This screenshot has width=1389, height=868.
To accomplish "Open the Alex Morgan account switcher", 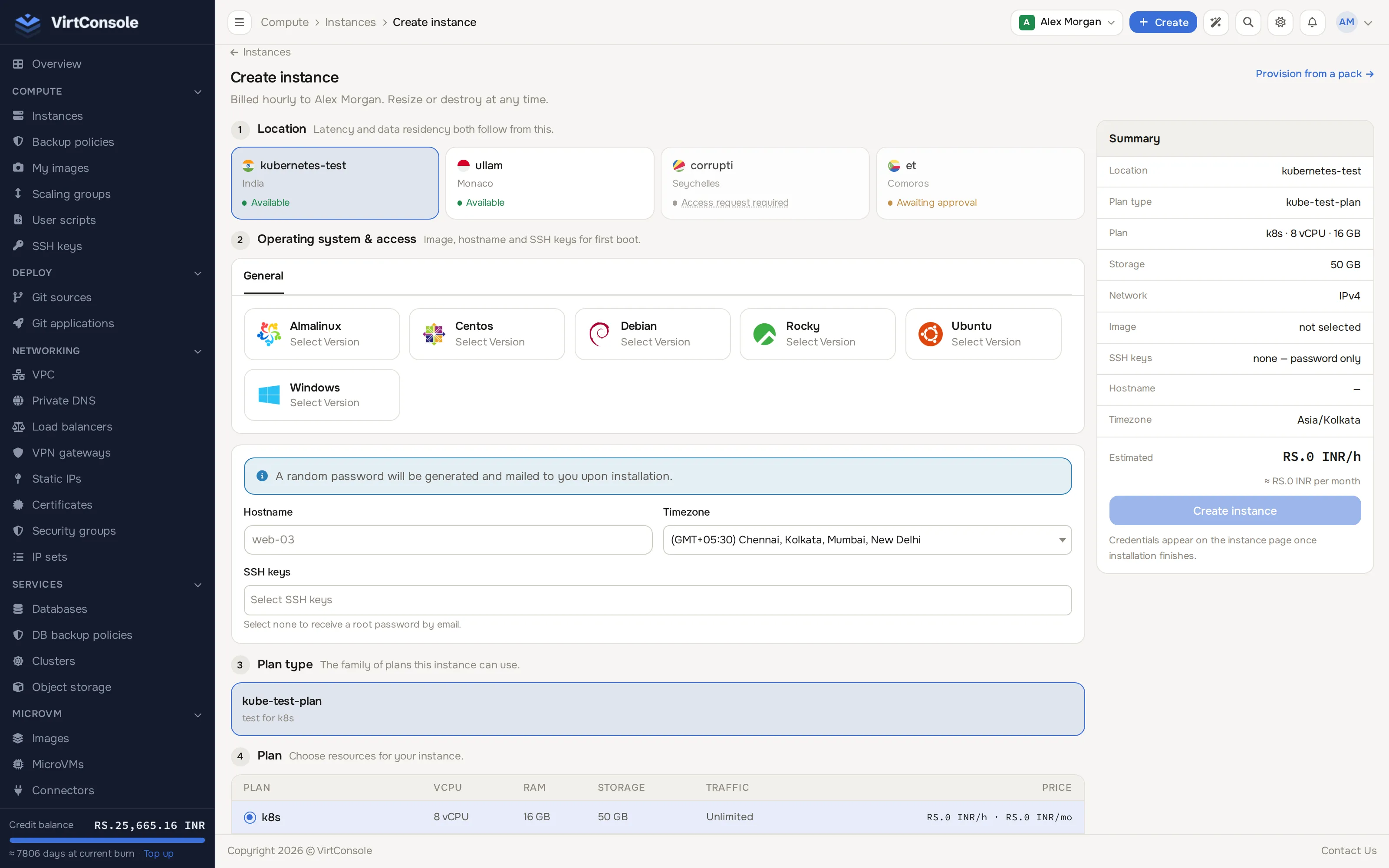I will pos(1066,23).
